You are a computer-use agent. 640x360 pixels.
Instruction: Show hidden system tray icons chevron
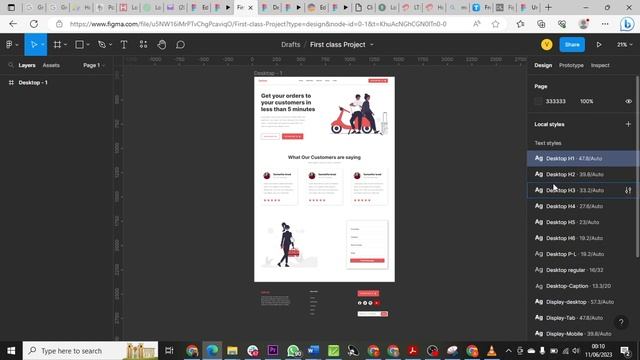click(x=508, y=351)
